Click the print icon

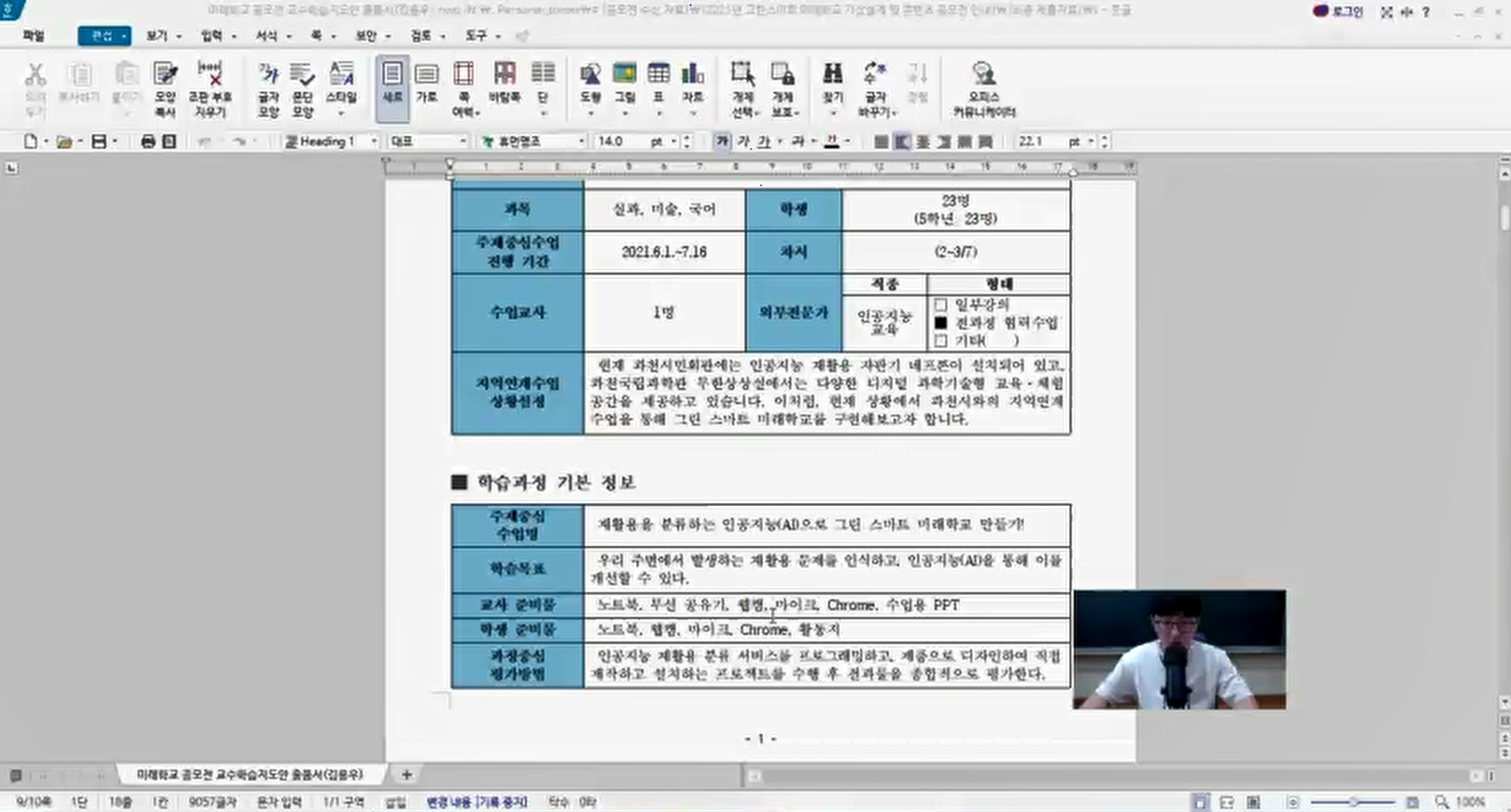click(x=148, y=141)
